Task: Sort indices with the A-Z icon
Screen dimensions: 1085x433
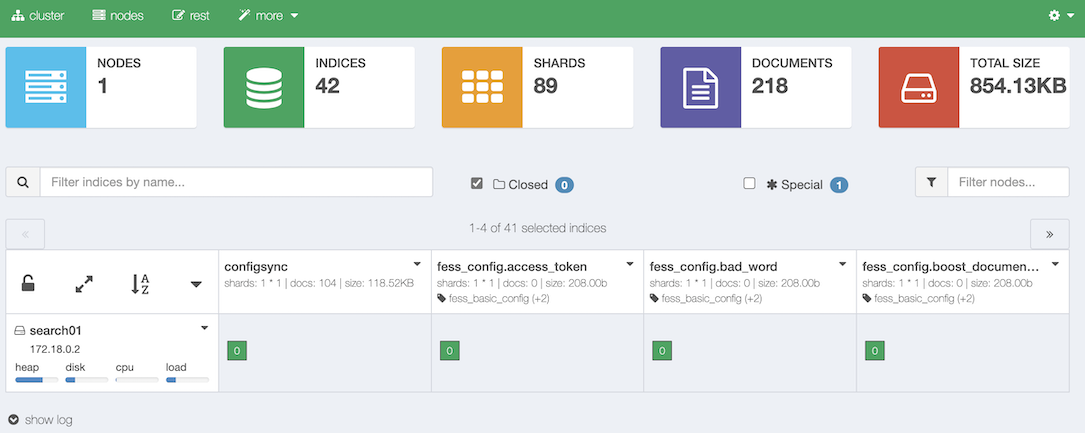Action: pos(140,284)
